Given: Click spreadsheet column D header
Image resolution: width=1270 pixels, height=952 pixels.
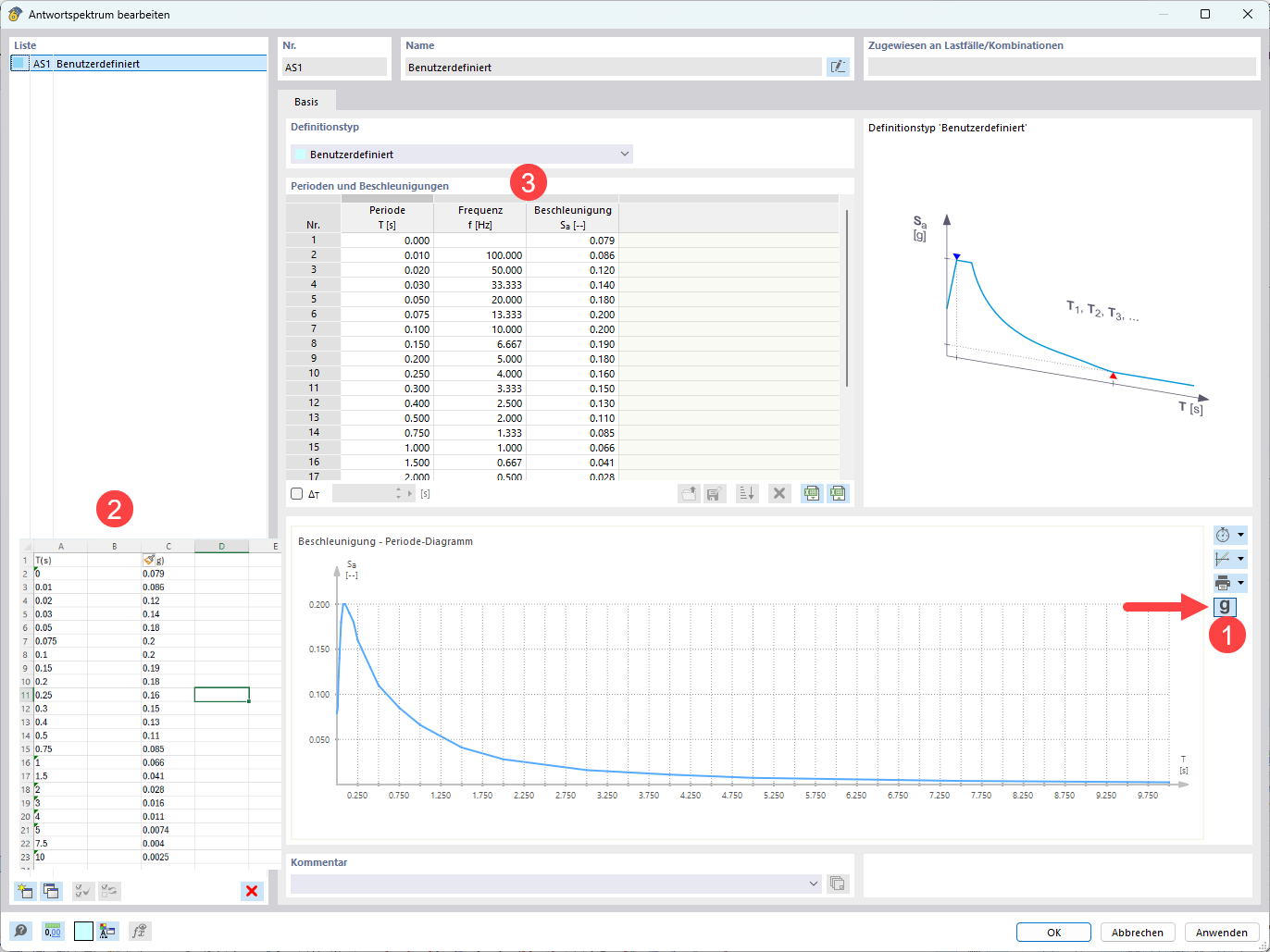Looking at the screenshot, I should coord(221,546).
